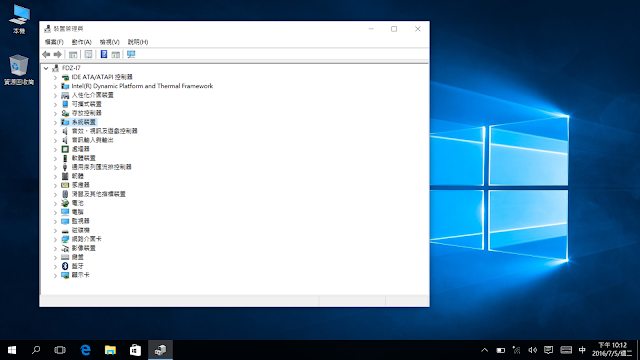Expand Intel(R) Dynamic Platform and Thermal Framework

tap(55, 86)
